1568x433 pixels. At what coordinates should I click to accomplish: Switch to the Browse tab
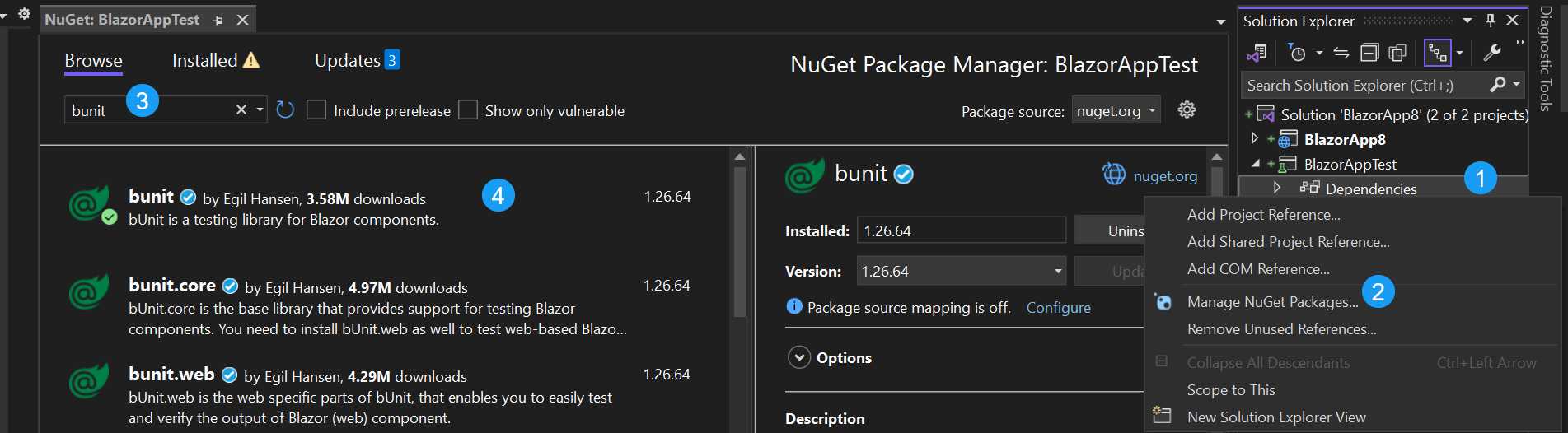[x=93, y=60]
